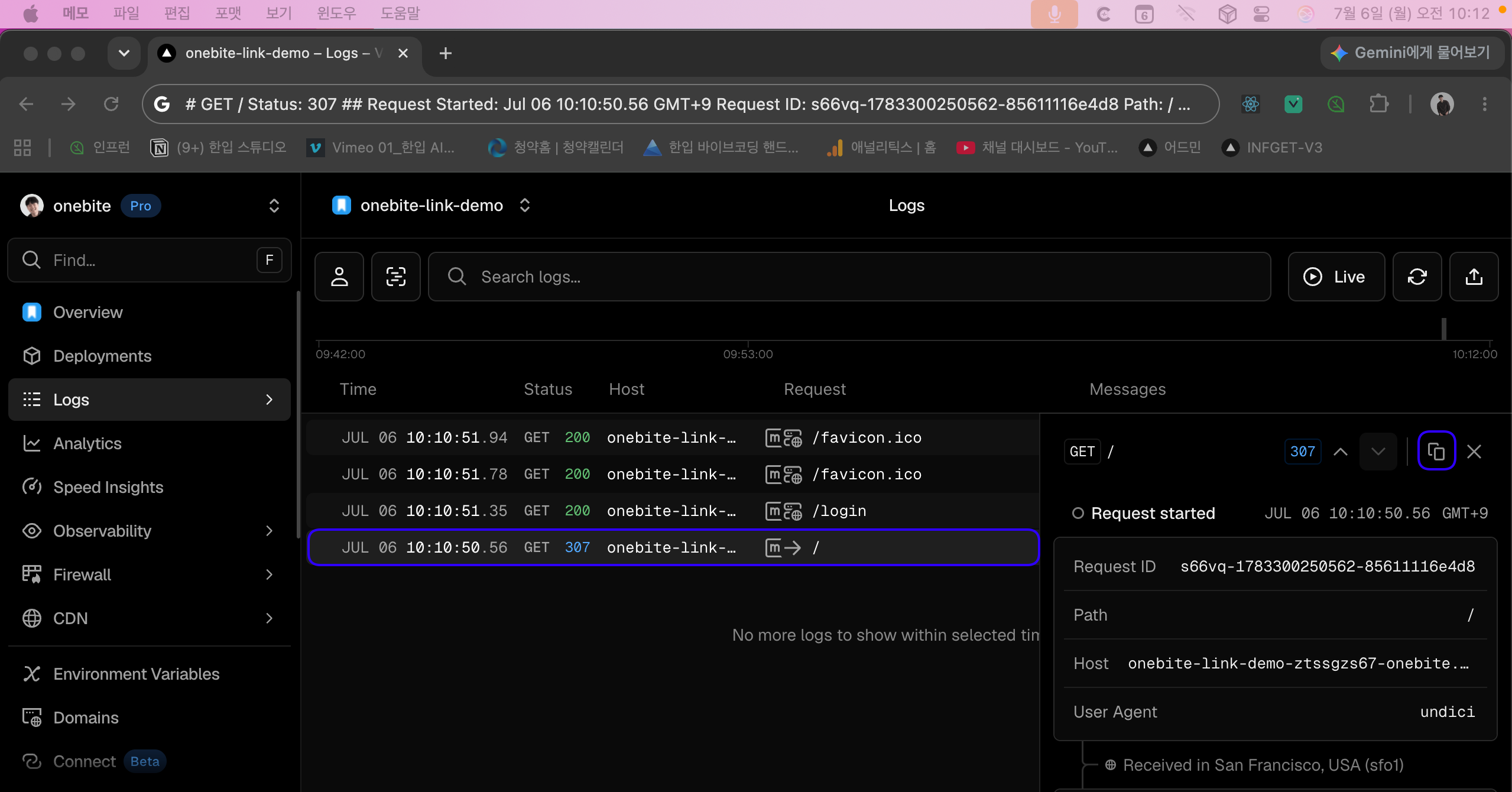Expand the CDN submenu
The height and width of the screenshot is (792, 1512).
click(x=270, y=618)
